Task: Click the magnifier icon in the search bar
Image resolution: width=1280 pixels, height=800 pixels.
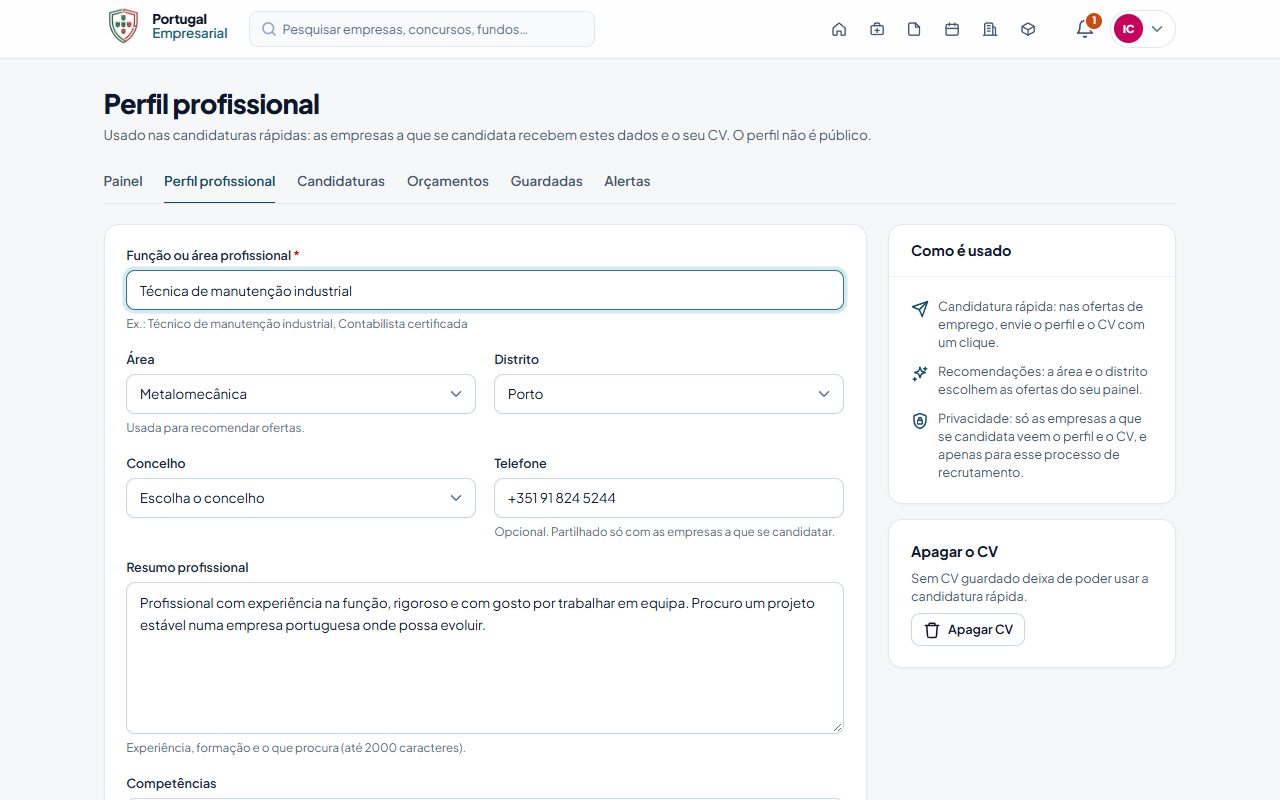Action: [269, 29]
